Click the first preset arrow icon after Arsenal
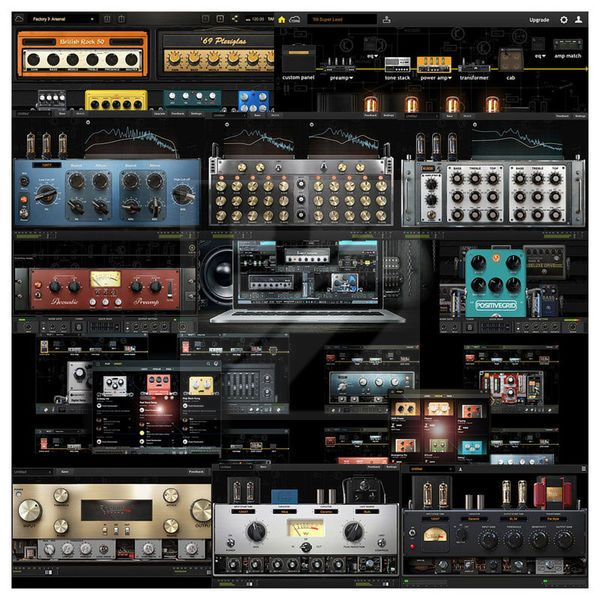This screenshot has height=600, width=600. click(x=107, y=19)
